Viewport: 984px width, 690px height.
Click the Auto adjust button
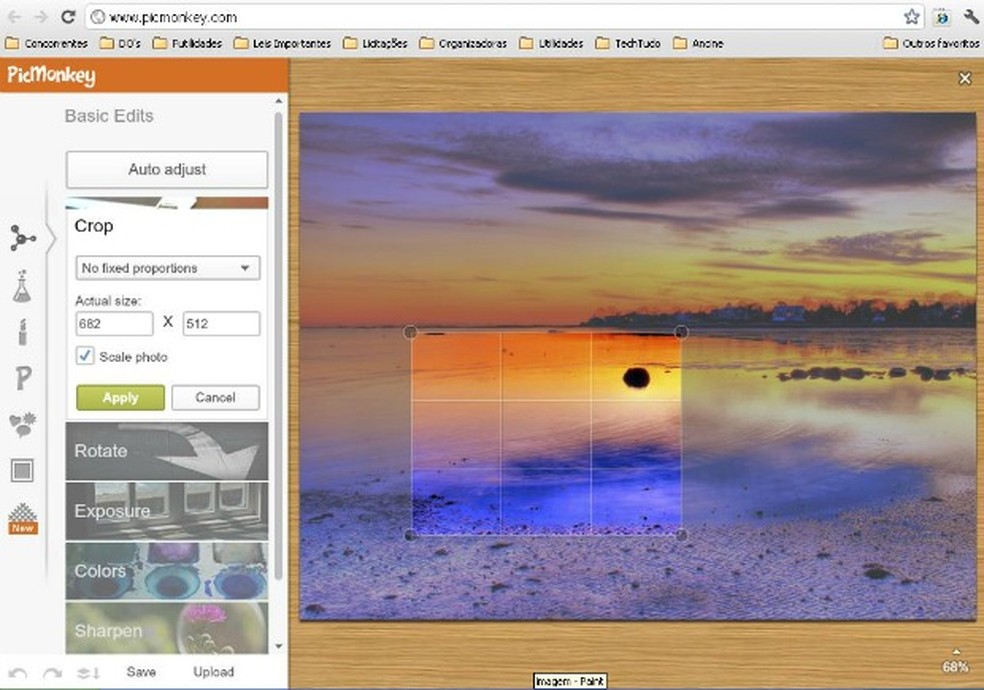(x=167, y=170)
